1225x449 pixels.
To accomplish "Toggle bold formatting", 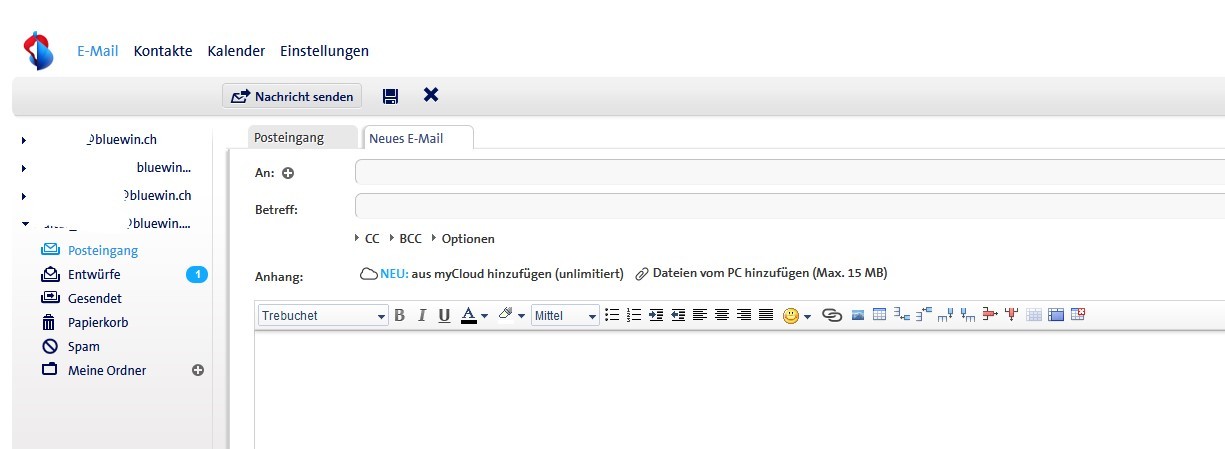I will (x=400, y=315).
